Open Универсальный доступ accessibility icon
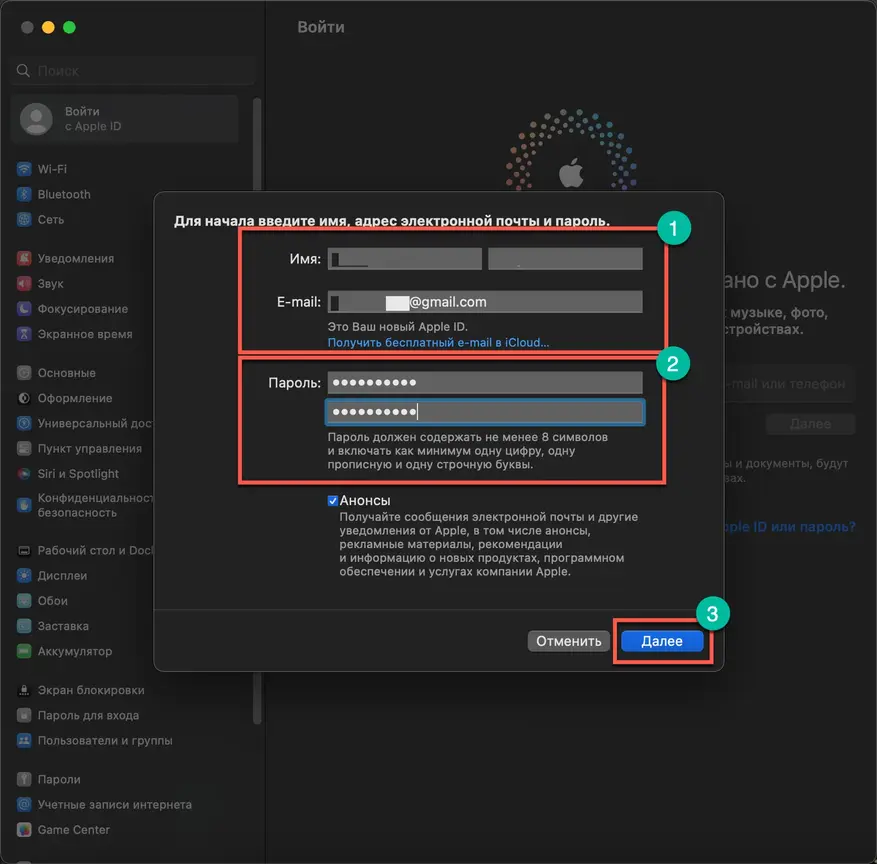877x864 pixels. coord(24,423)
